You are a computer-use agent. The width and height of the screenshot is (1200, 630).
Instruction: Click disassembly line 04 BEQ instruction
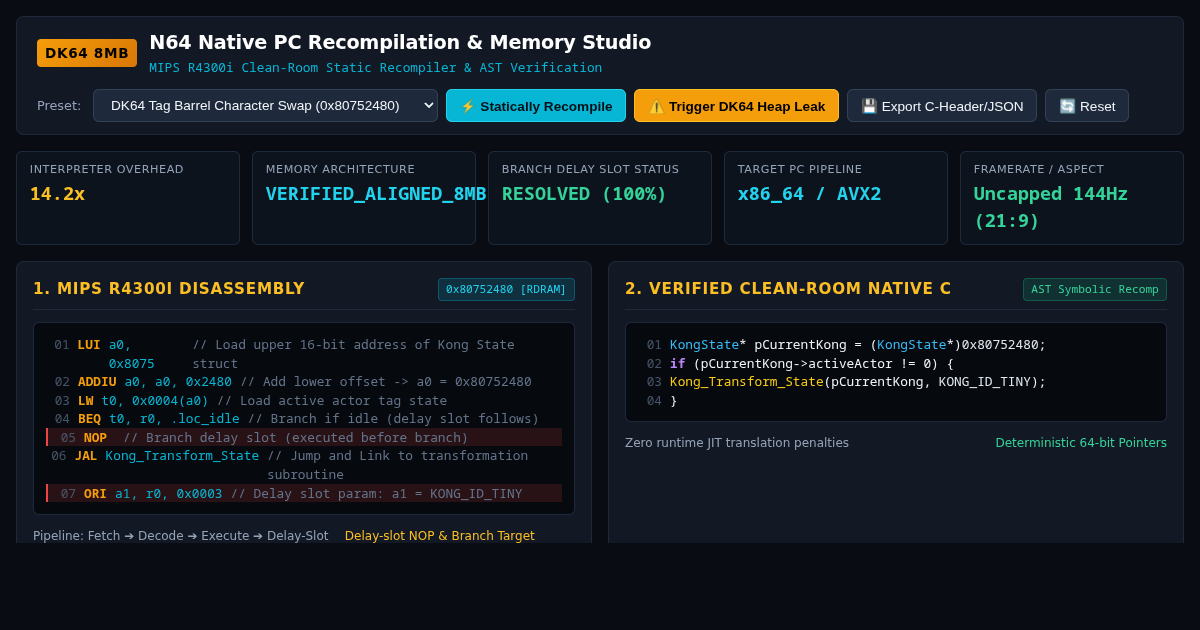(x=304, y=419)
